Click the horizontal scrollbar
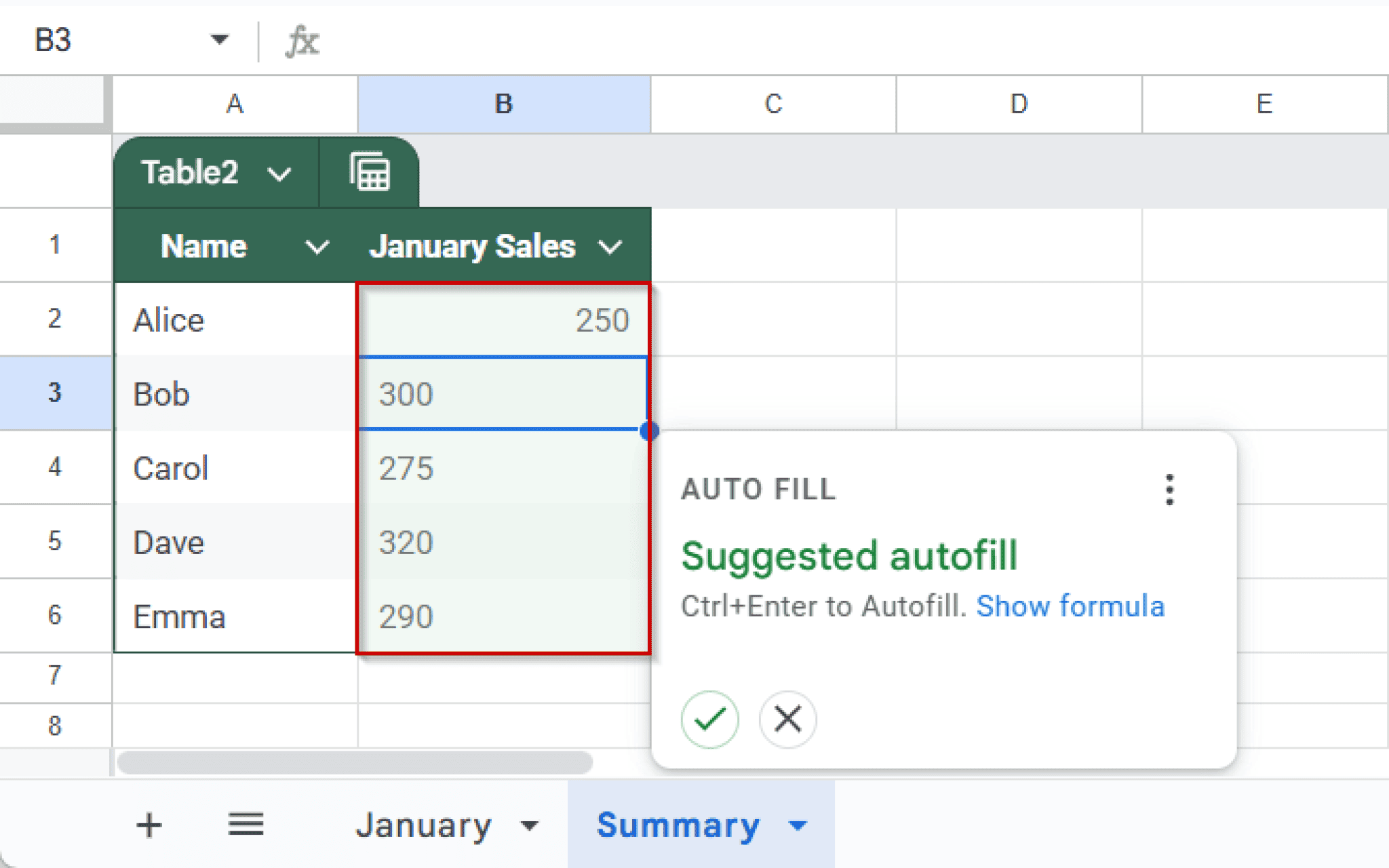Image resolution: width=1389 pixels, height=868 pixels. (354, 762)
